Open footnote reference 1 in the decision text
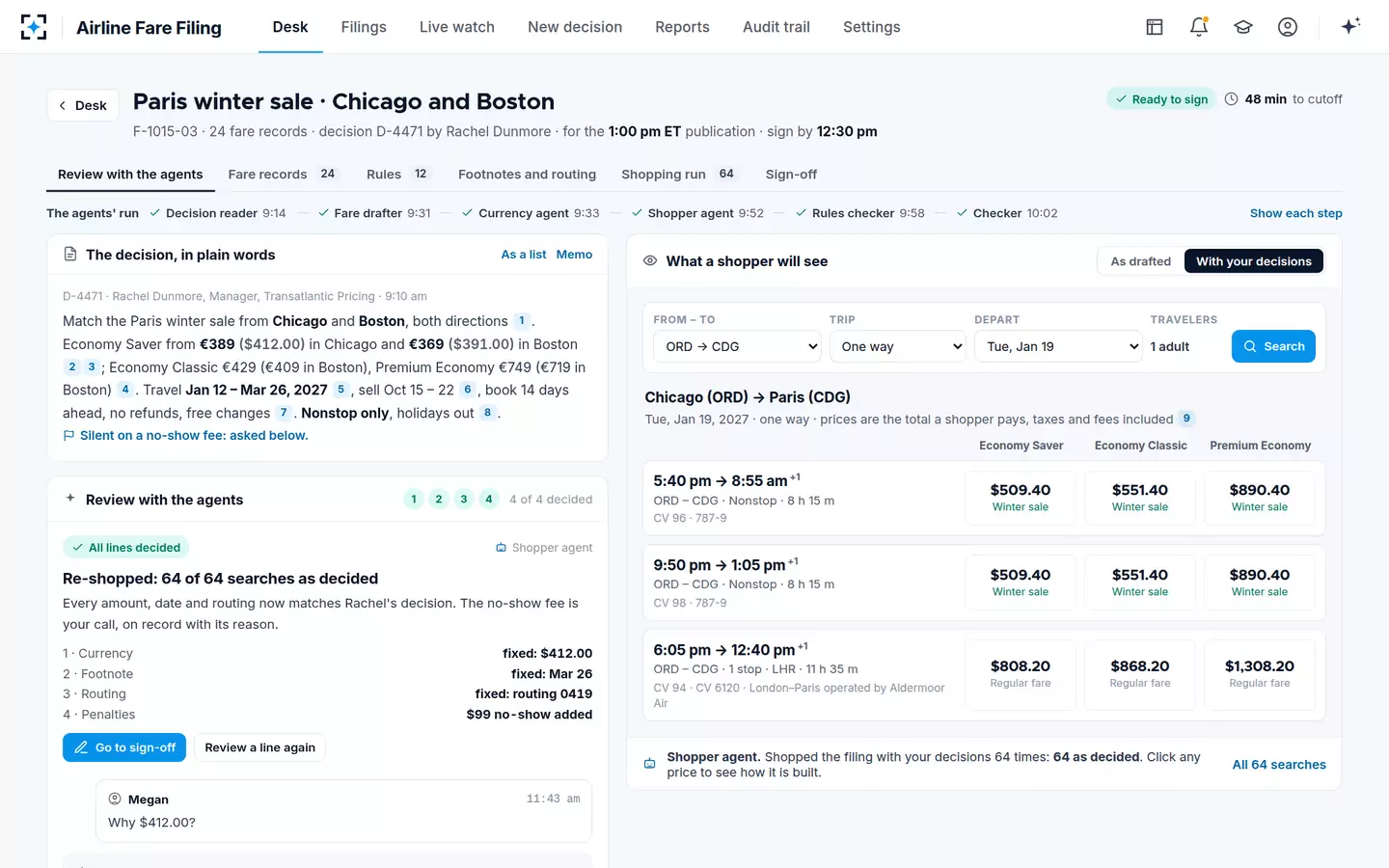 click(x=522, y=320)
